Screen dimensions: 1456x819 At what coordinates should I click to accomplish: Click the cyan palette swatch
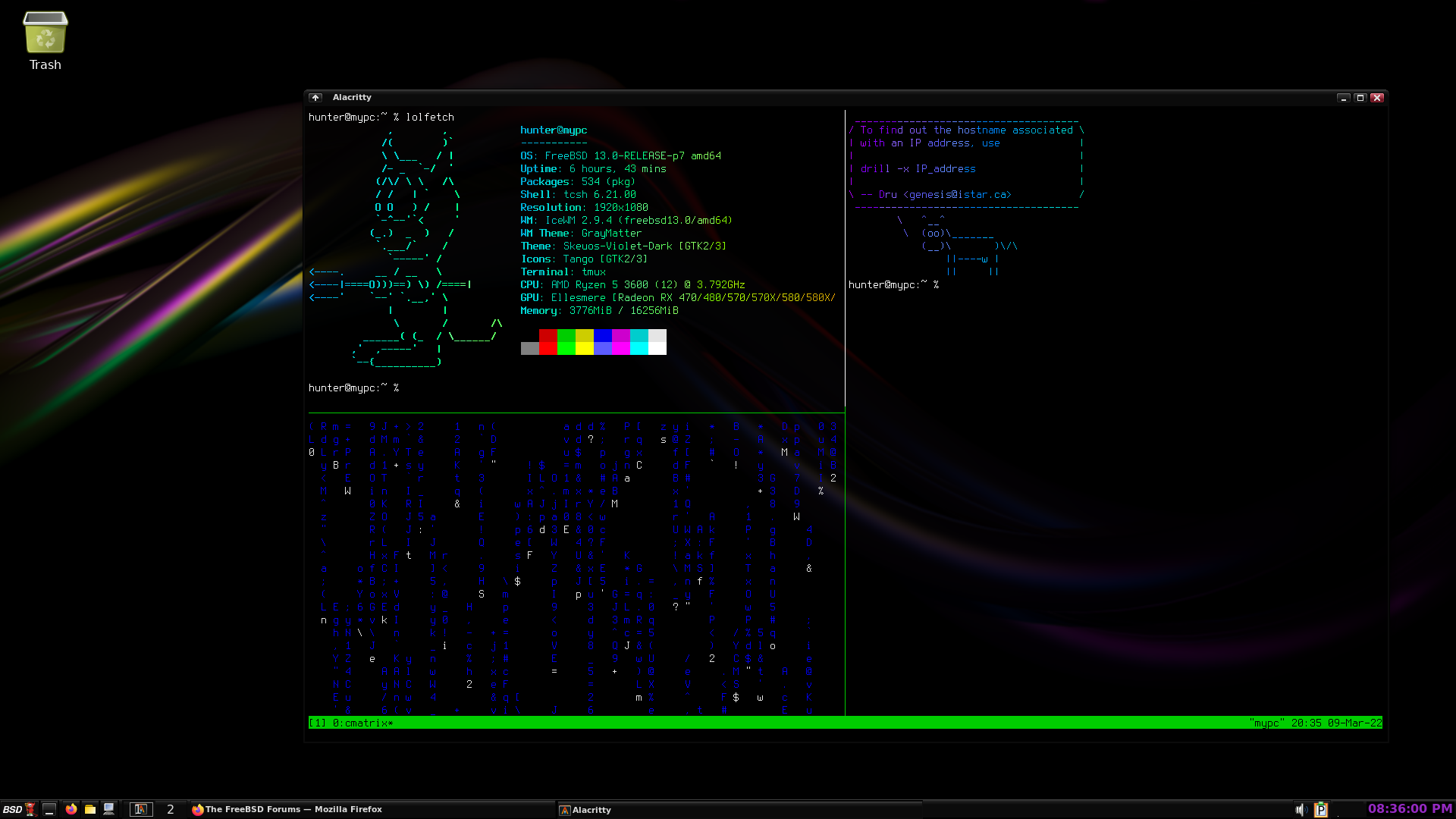point(639,348)
